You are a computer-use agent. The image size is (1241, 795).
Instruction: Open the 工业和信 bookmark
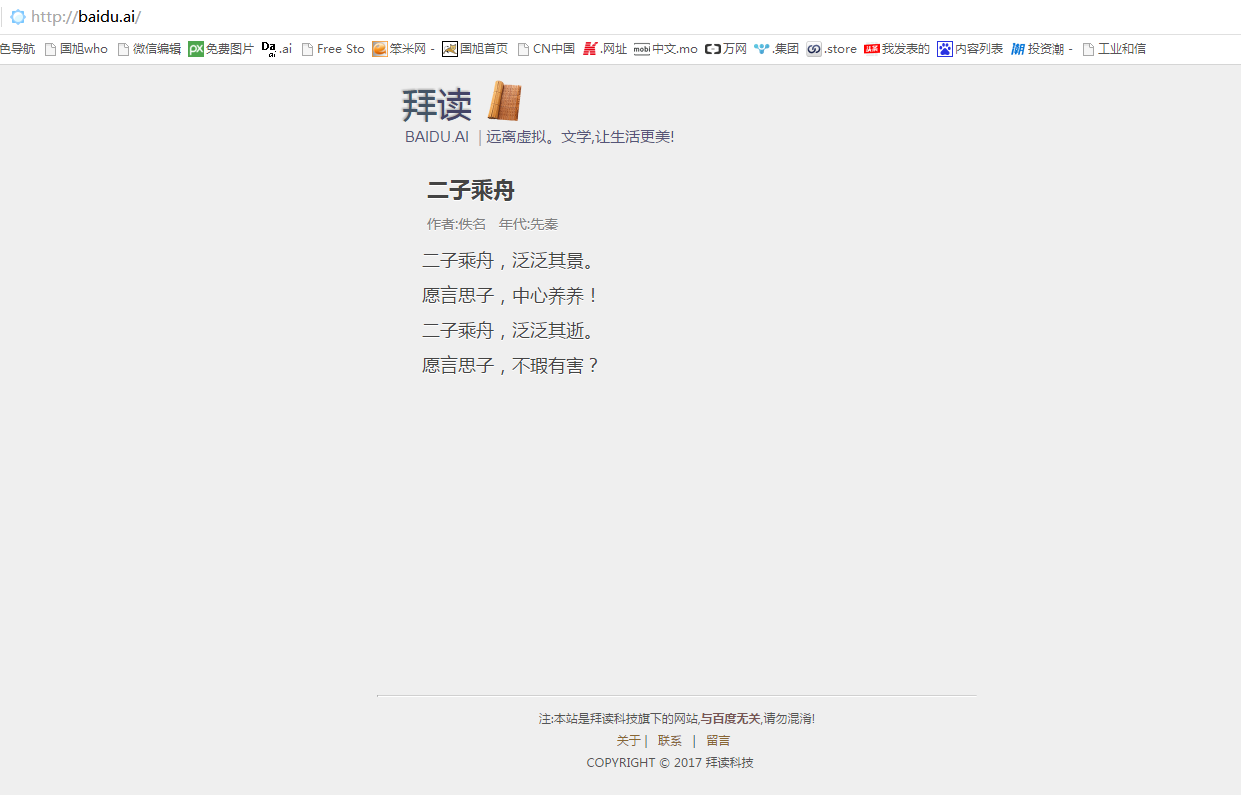tap(1122, 48)
